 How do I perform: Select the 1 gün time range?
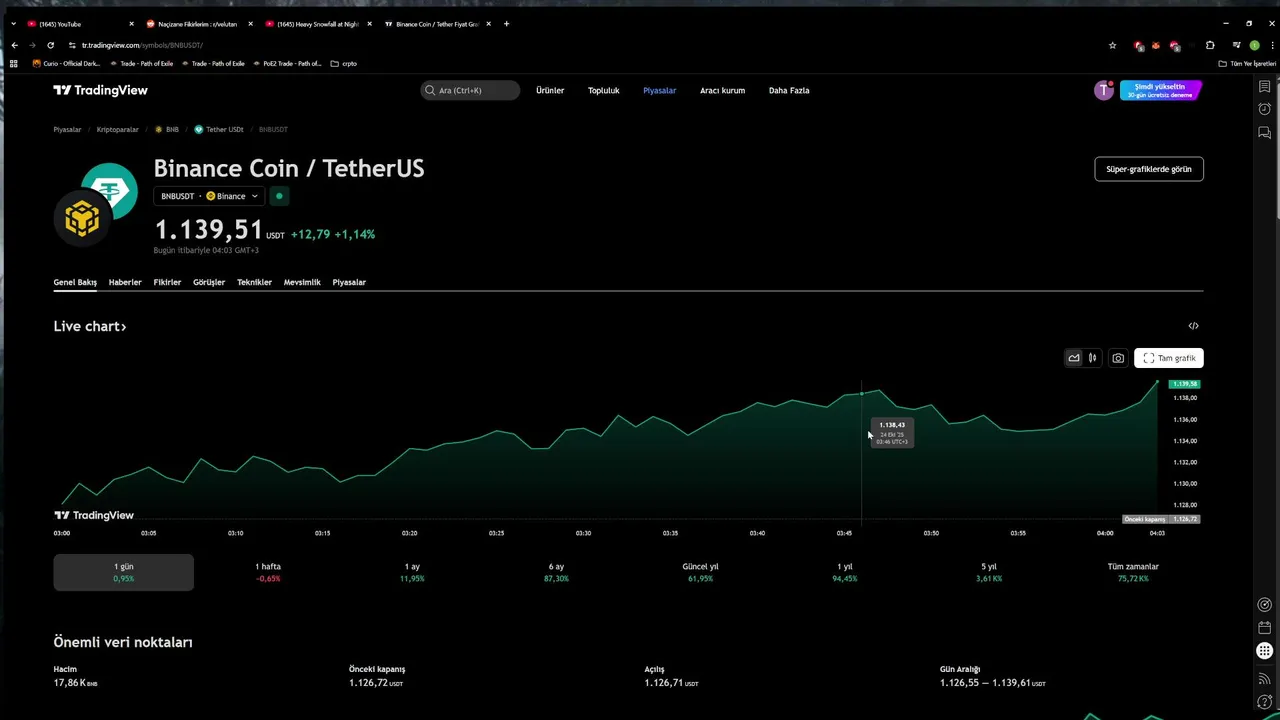pos(123,572)
